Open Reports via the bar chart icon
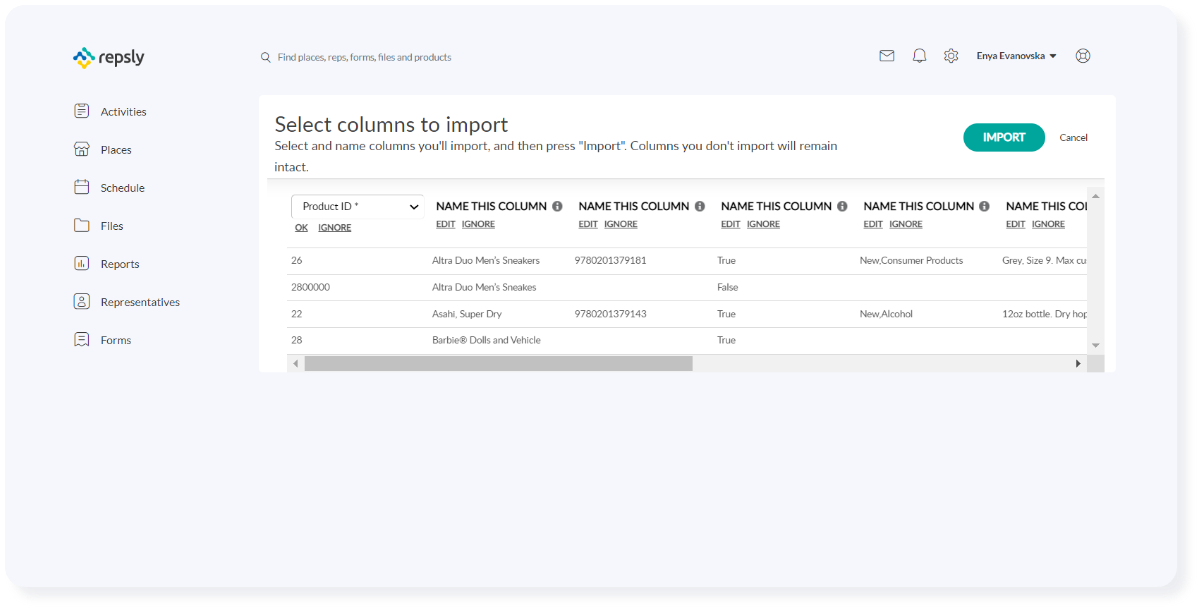The image size is (1202, 612). click(x=81, y=263)
